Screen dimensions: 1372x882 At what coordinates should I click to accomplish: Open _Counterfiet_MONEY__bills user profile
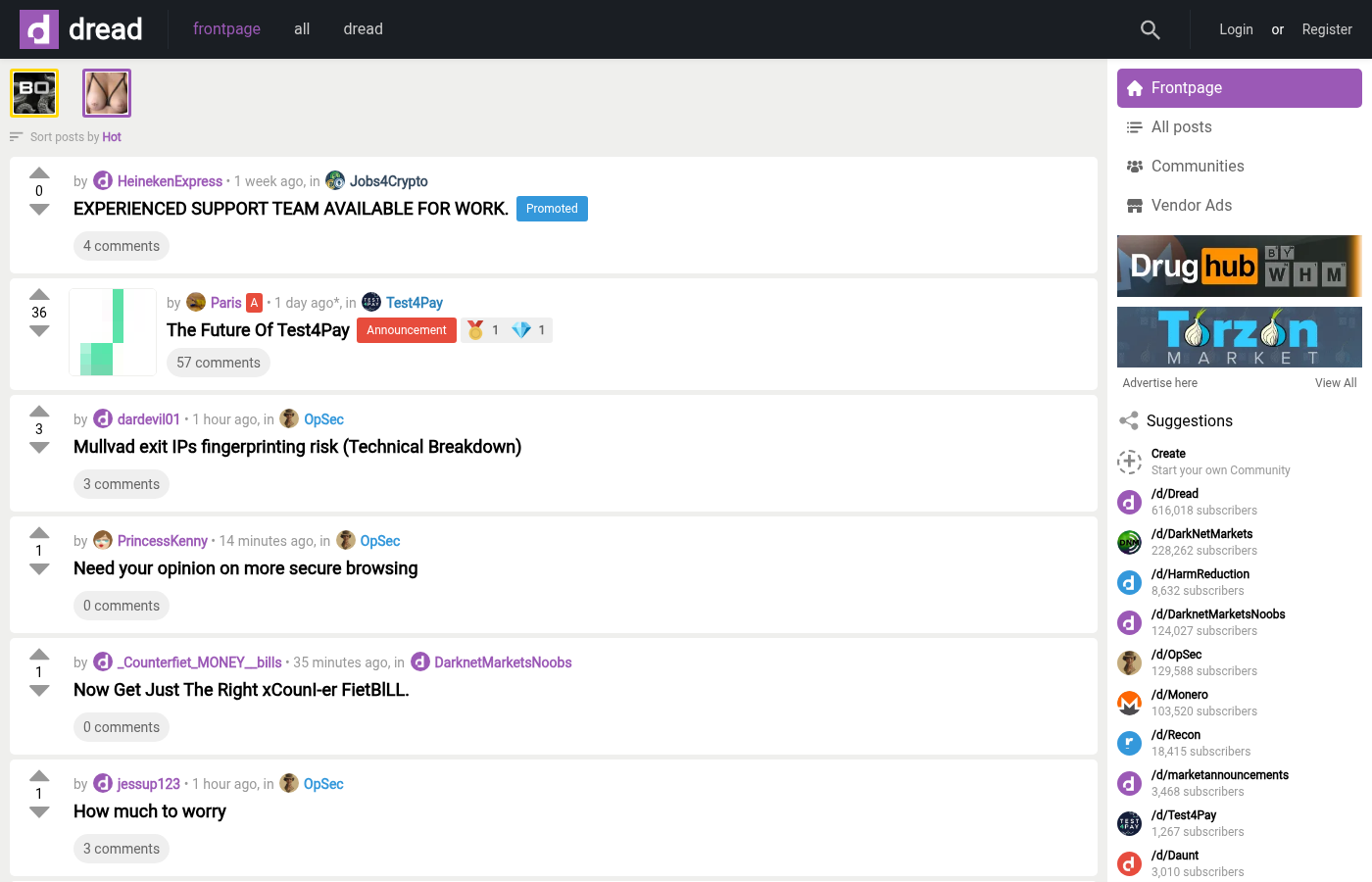pyautogui.click(x=199, y=662)
